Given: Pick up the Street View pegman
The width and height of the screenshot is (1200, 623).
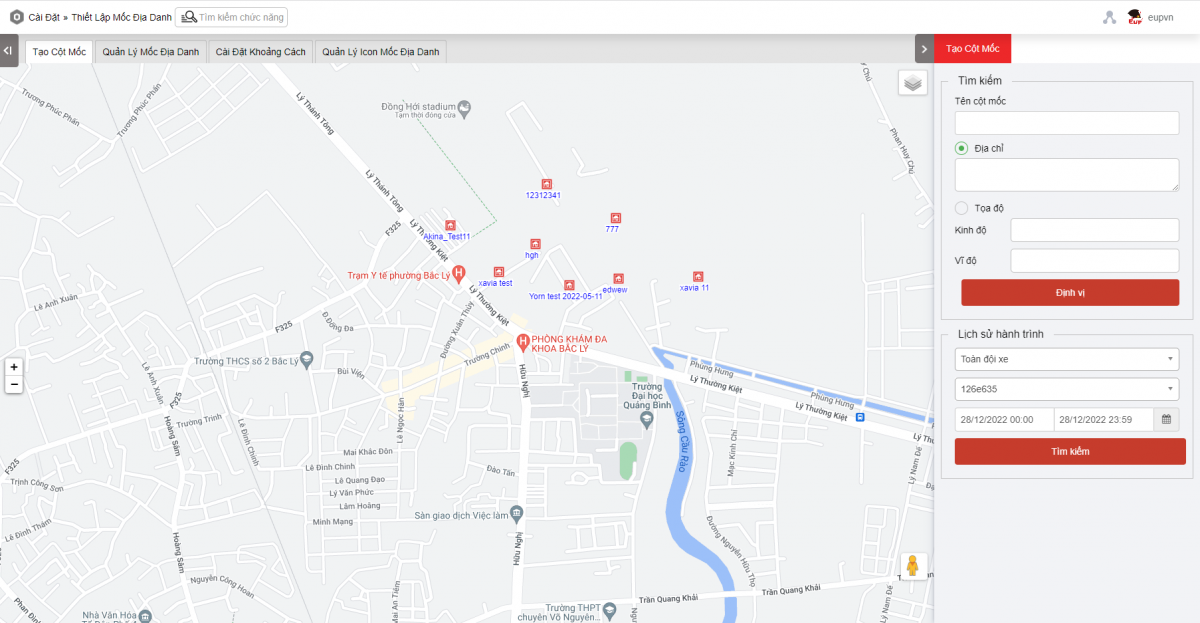Looking at the screenshot, I should pyautogui.click(x=913, y=567).
